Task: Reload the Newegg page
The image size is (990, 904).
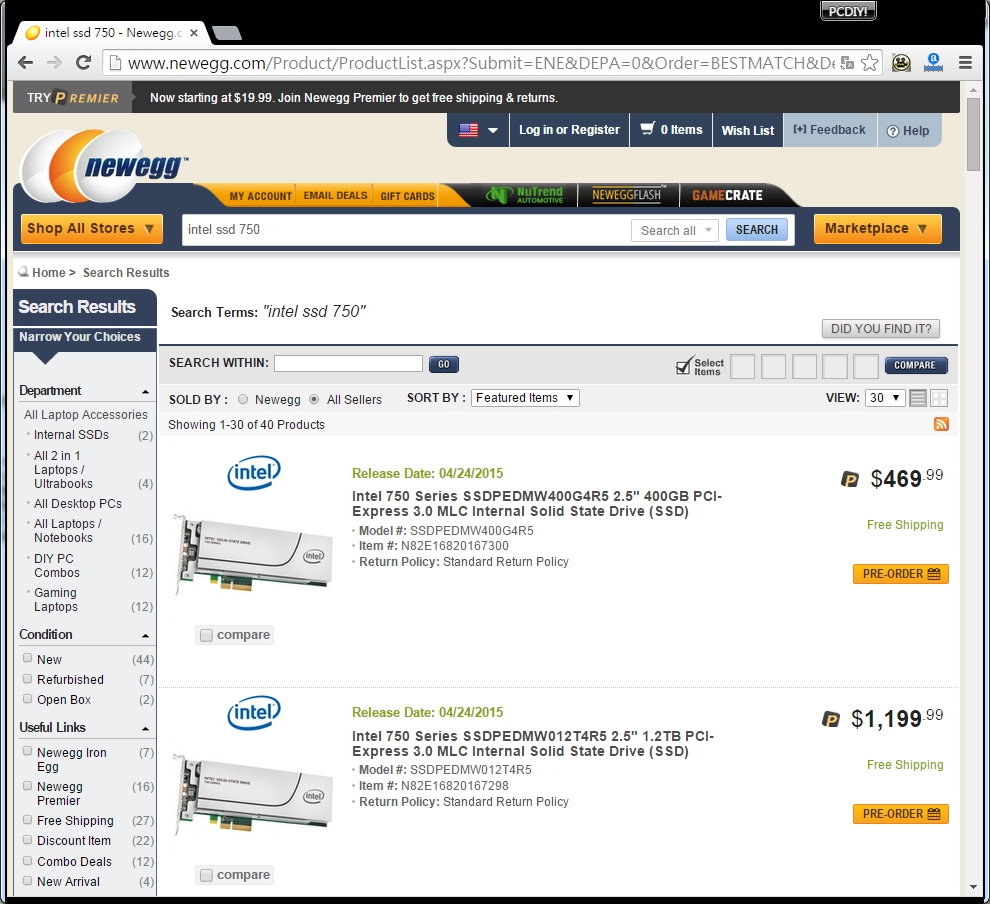Action: click(83, 62)
